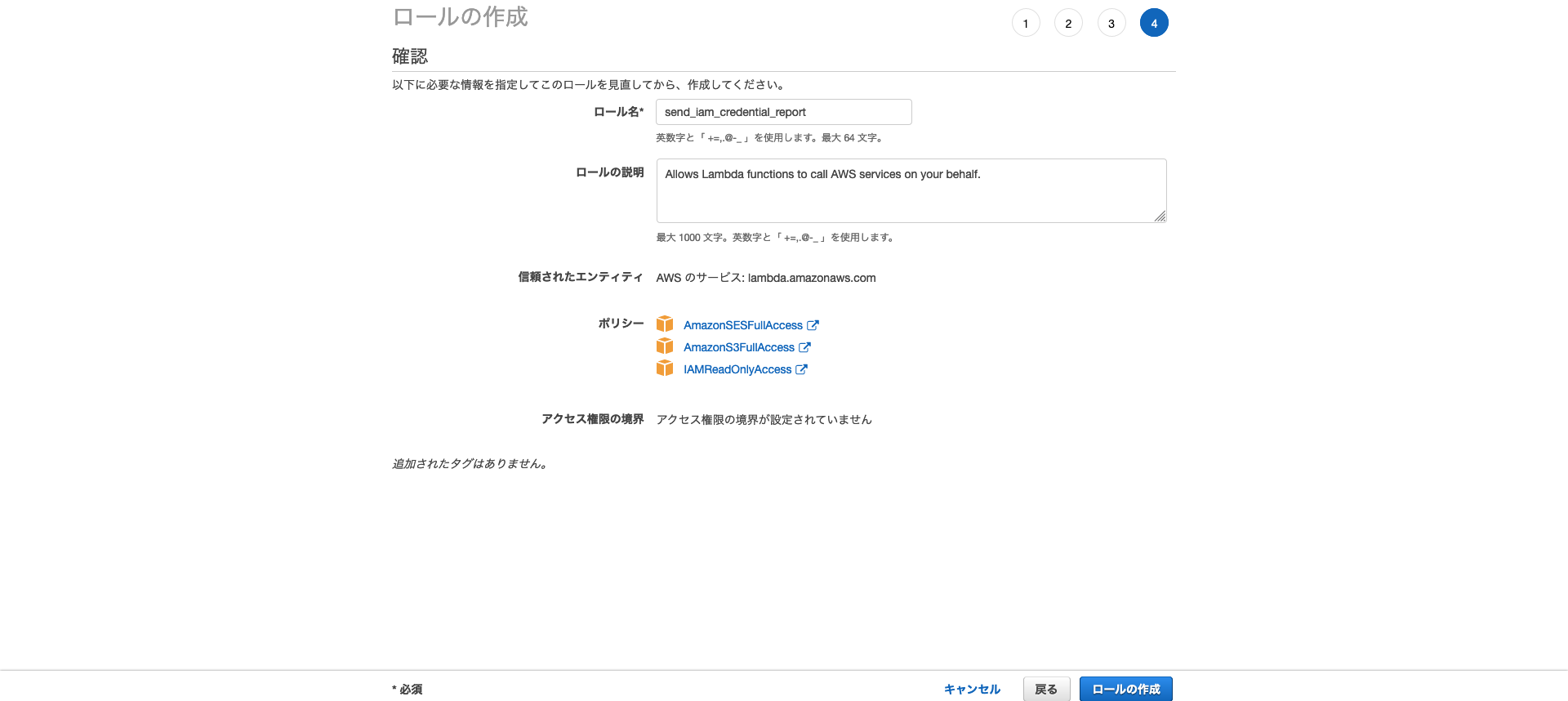Select the active step 4 indicator

point(1154,23)
